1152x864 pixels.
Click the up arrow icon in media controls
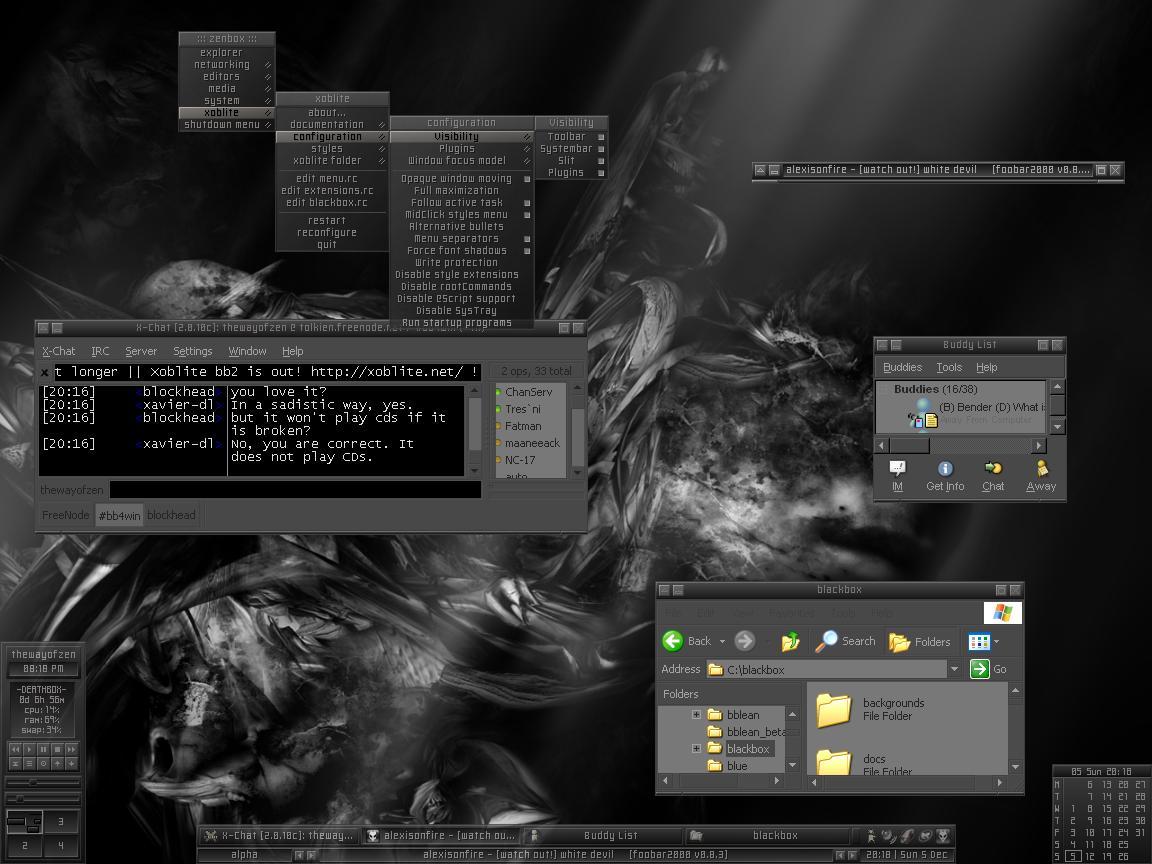pyautogui.click(x=57, y=764)
